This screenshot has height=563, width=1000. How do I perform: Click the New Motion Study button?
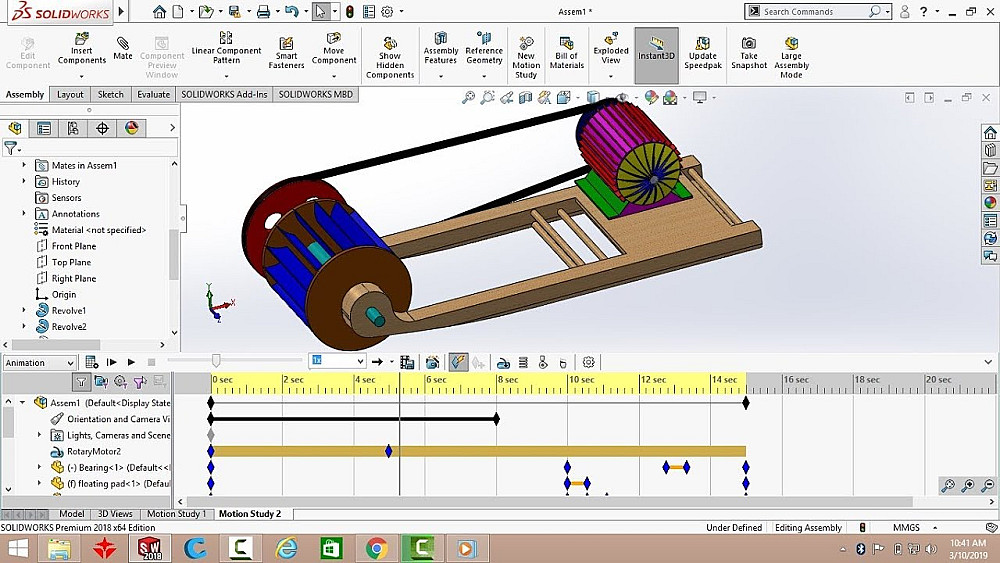pos(526,55)
